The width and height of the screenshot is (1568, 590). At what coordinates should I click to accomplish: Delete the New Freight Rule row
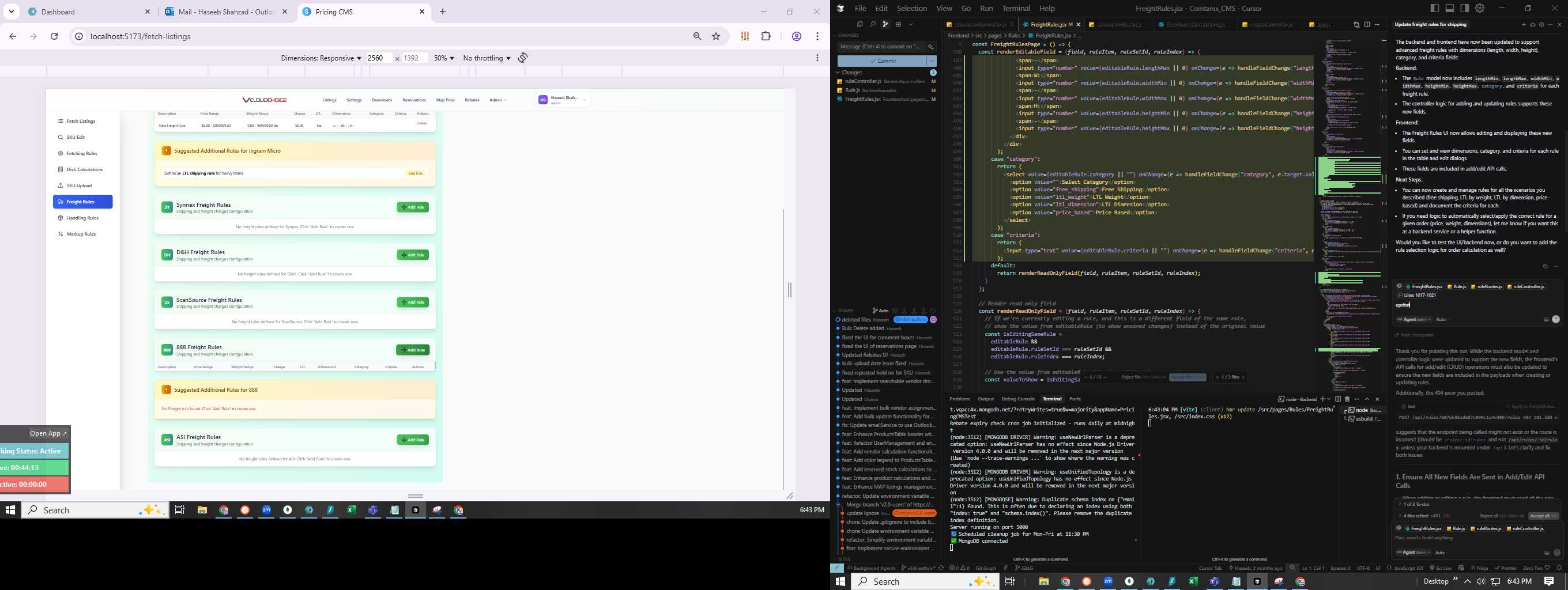point(421,123)
